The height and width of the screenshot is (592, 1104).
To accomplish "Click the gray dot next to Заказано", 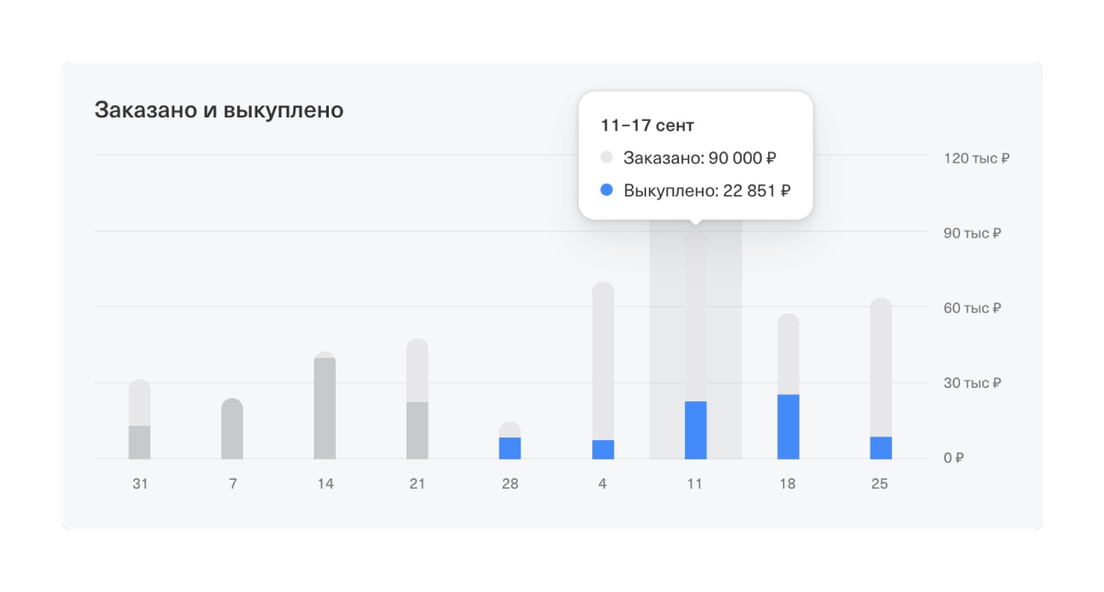I will point(606,157).
